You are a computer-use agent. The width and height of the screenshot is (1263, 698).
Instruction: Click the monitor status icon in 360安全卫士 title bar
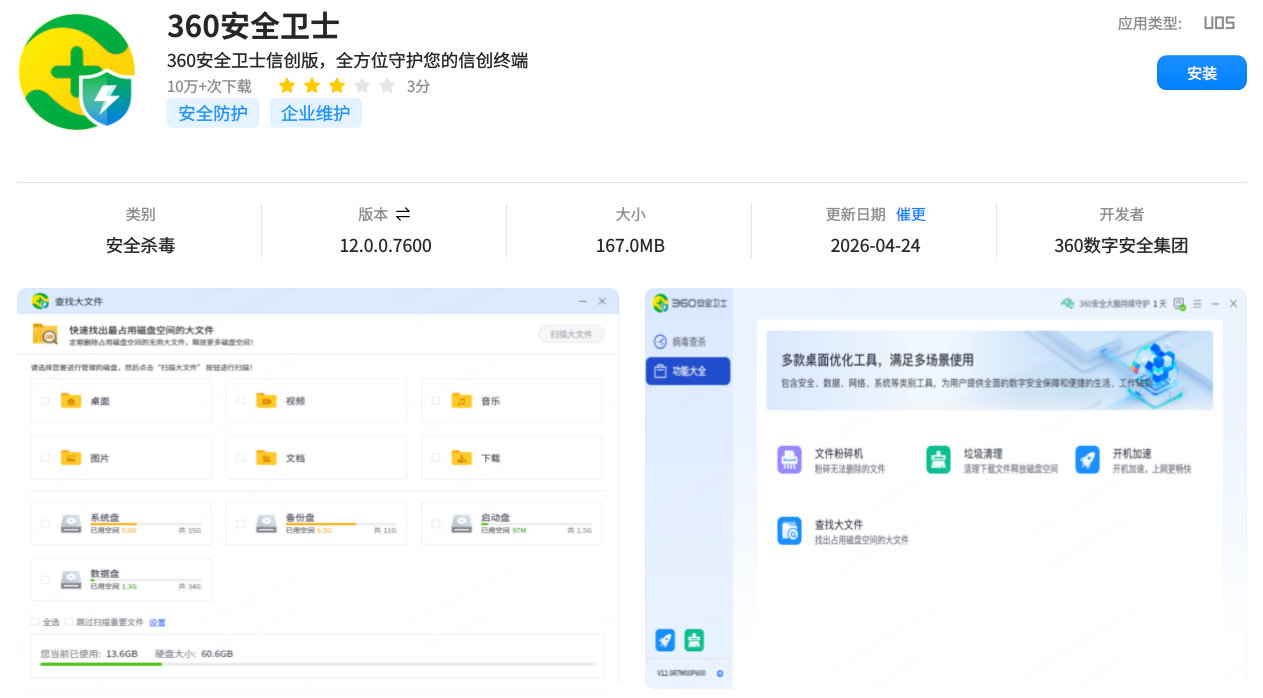[1179, 303]
